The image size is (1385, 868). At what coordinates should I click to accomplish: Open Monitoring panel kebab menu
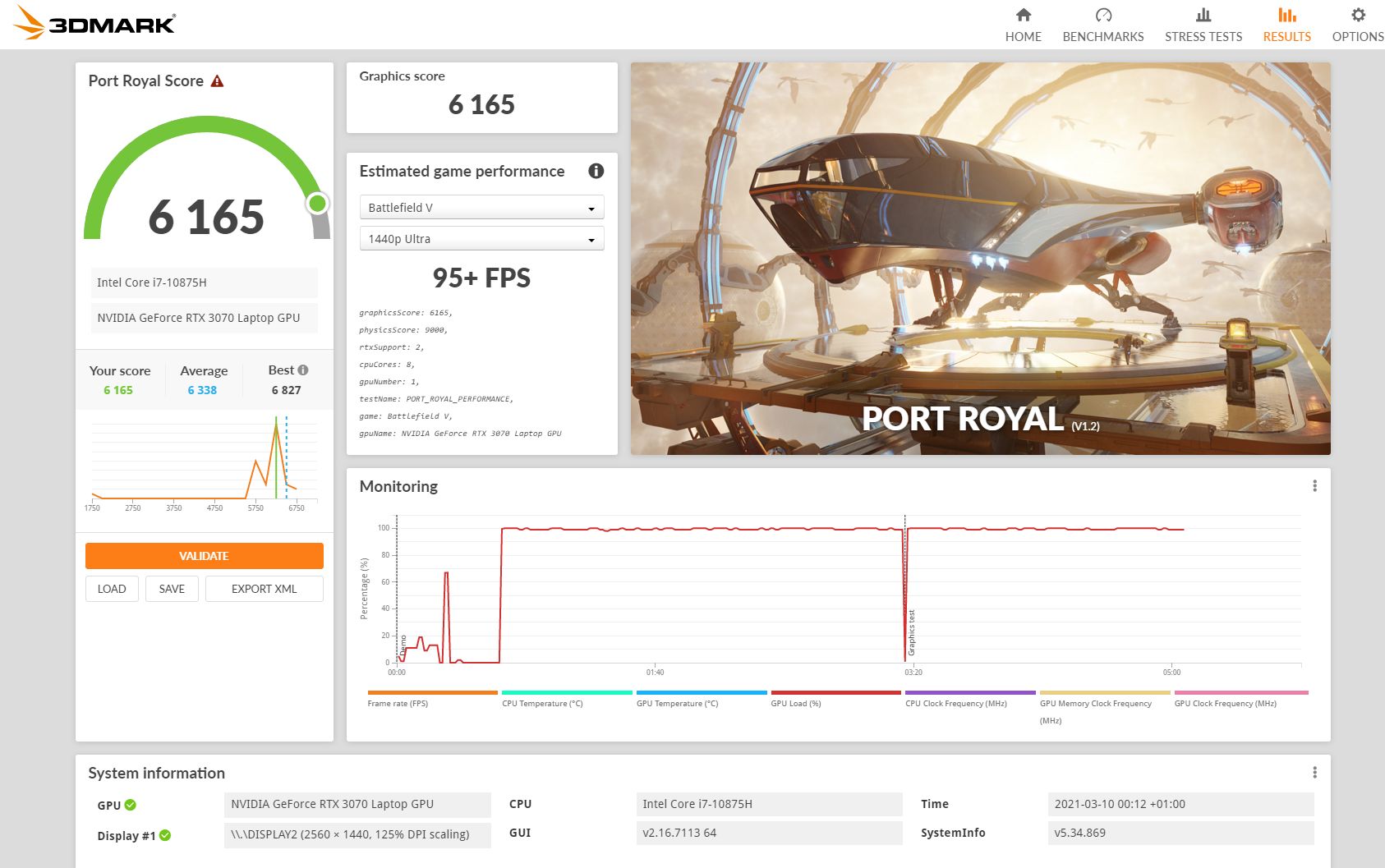point(1314,486)
